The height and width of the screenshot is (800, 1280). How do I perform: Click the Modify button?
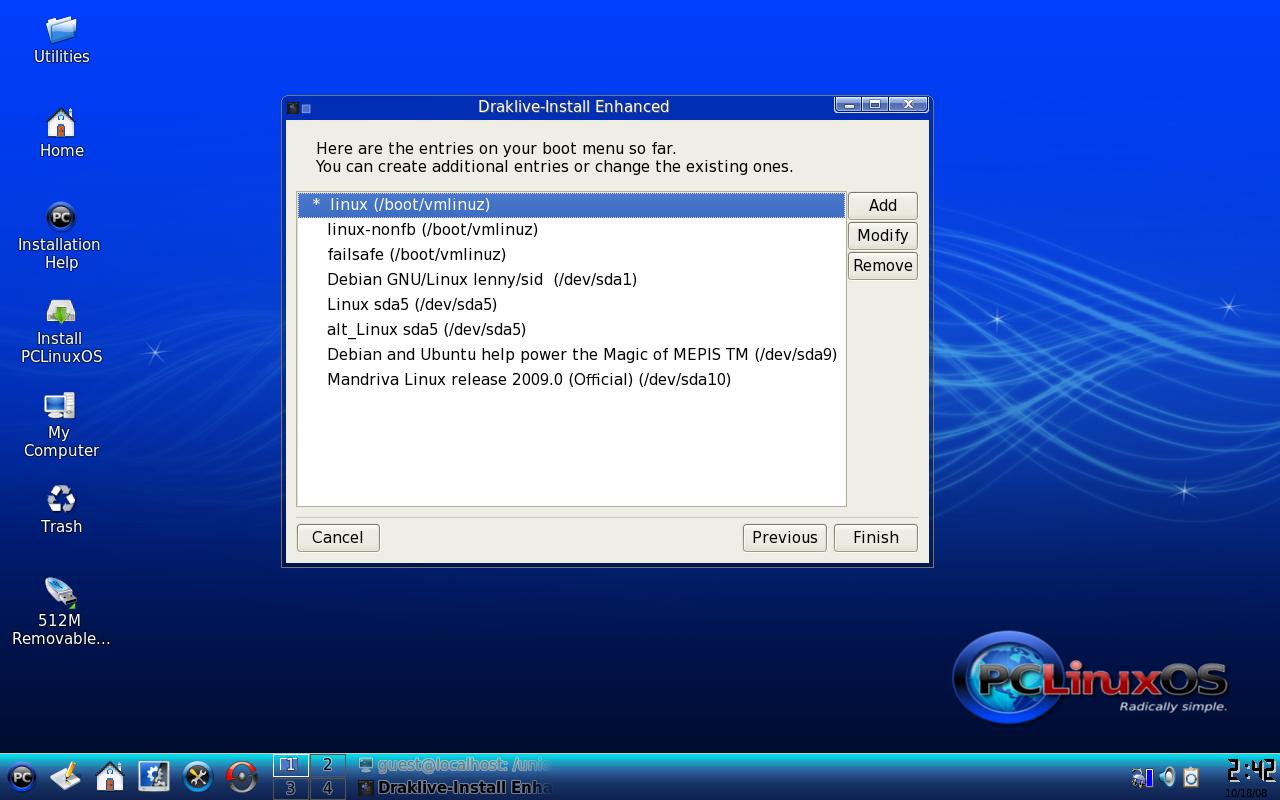[x=882, y=235]
